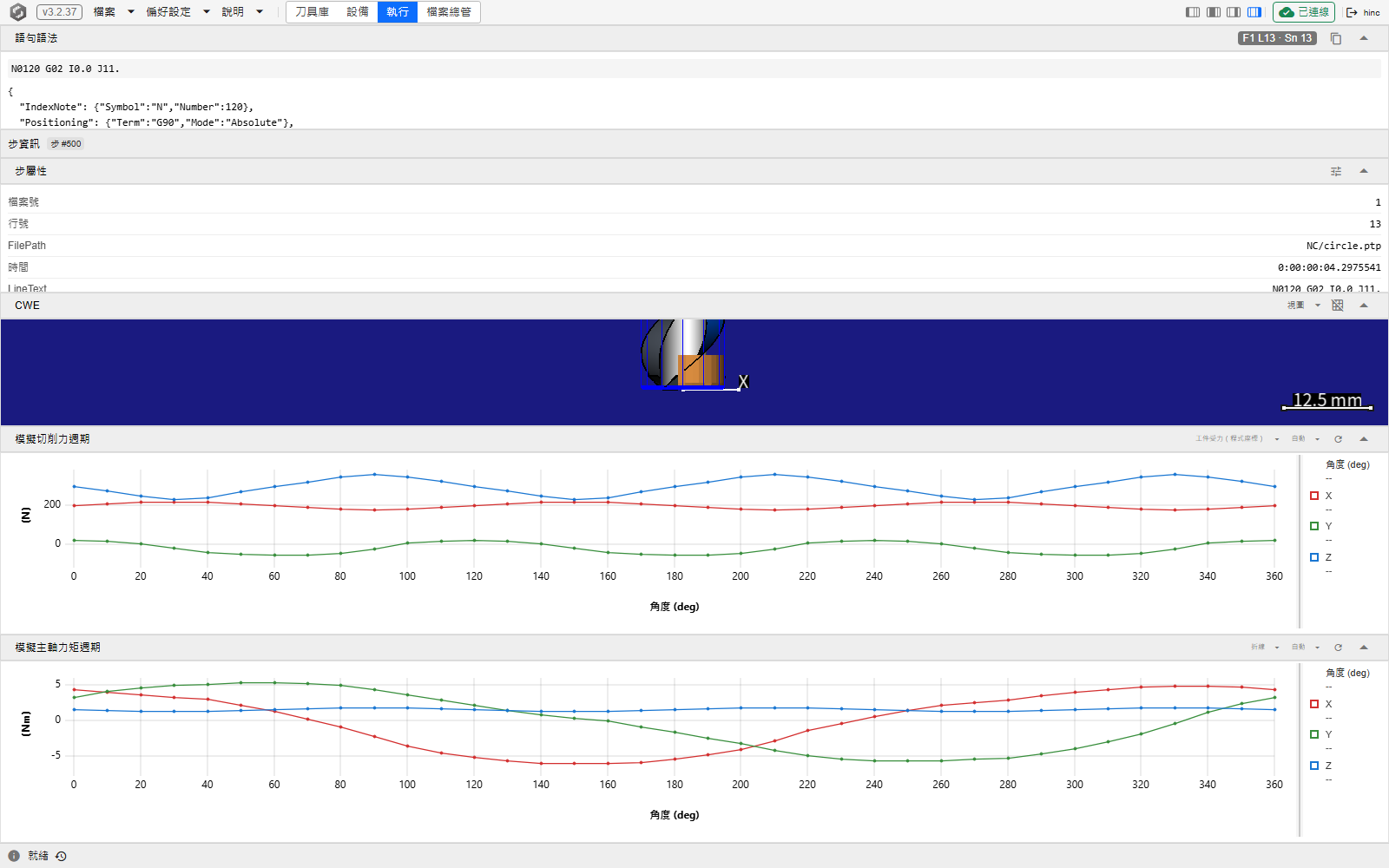Toggle the grid icon in the CWE panel
The image size is (1389, 868).
[x=1338, y=306]
